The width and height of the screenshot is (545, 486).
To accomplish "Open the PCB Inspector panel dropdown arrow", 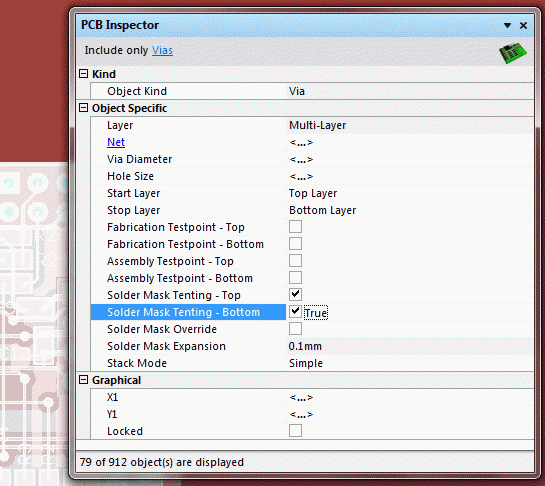I will pyautogui.click(x=507, y=25).
